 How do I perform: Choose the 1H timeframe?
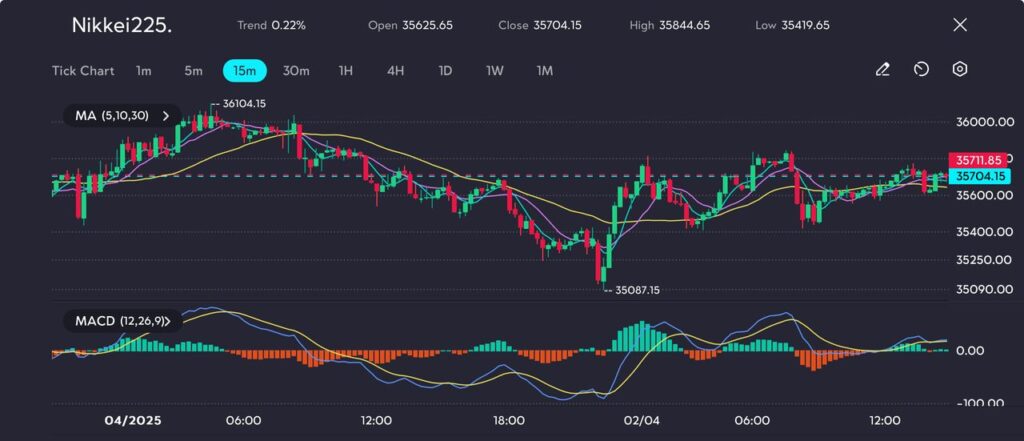point(346,71)
